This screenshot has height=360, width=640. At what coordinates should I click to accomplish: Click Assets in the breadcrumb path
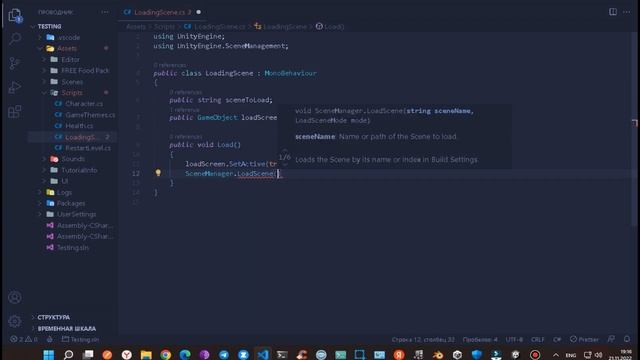136,27
